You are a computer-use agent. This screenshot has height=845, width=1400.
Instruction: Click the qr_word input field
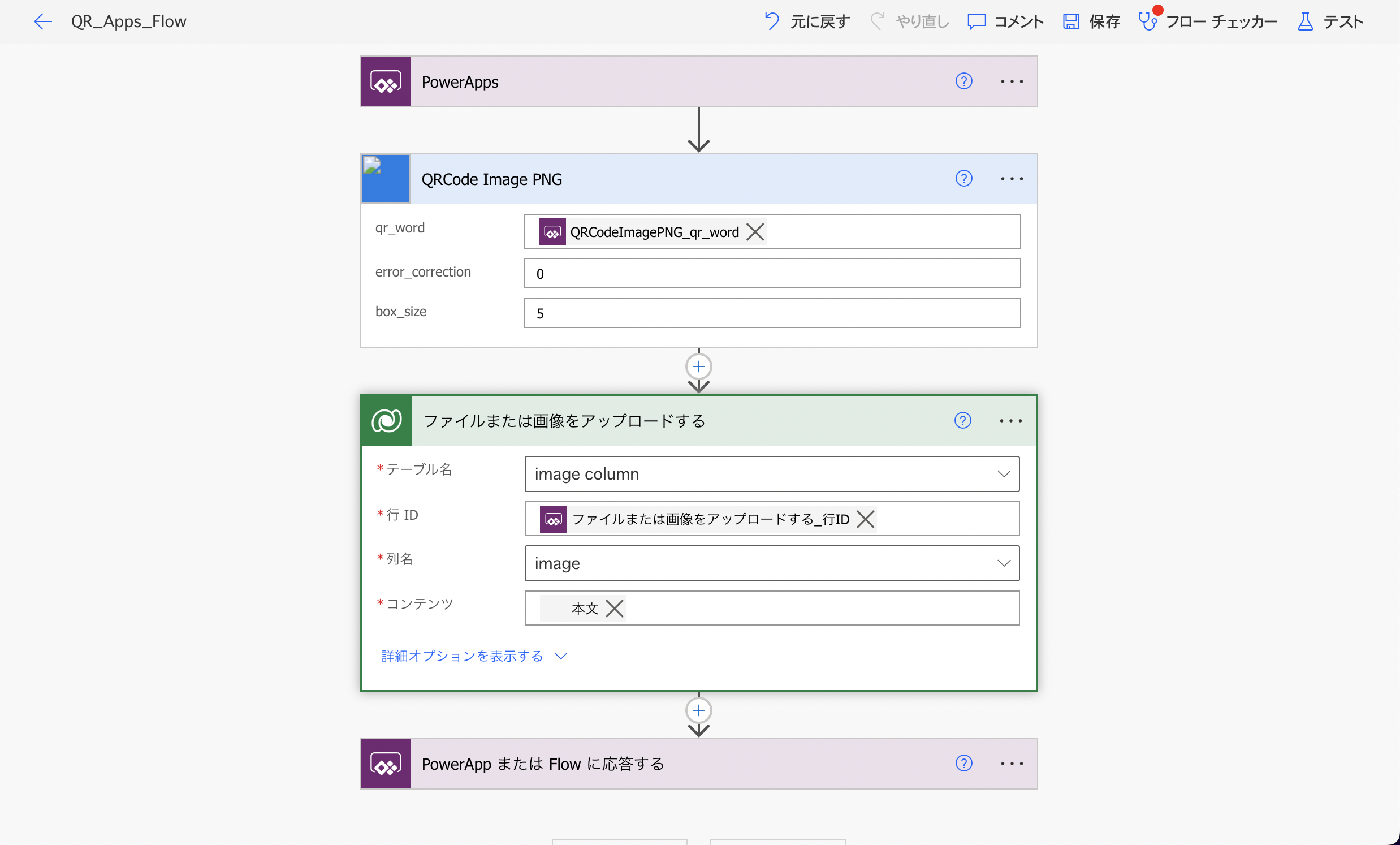pyautogui.click(x=772, y=231)
